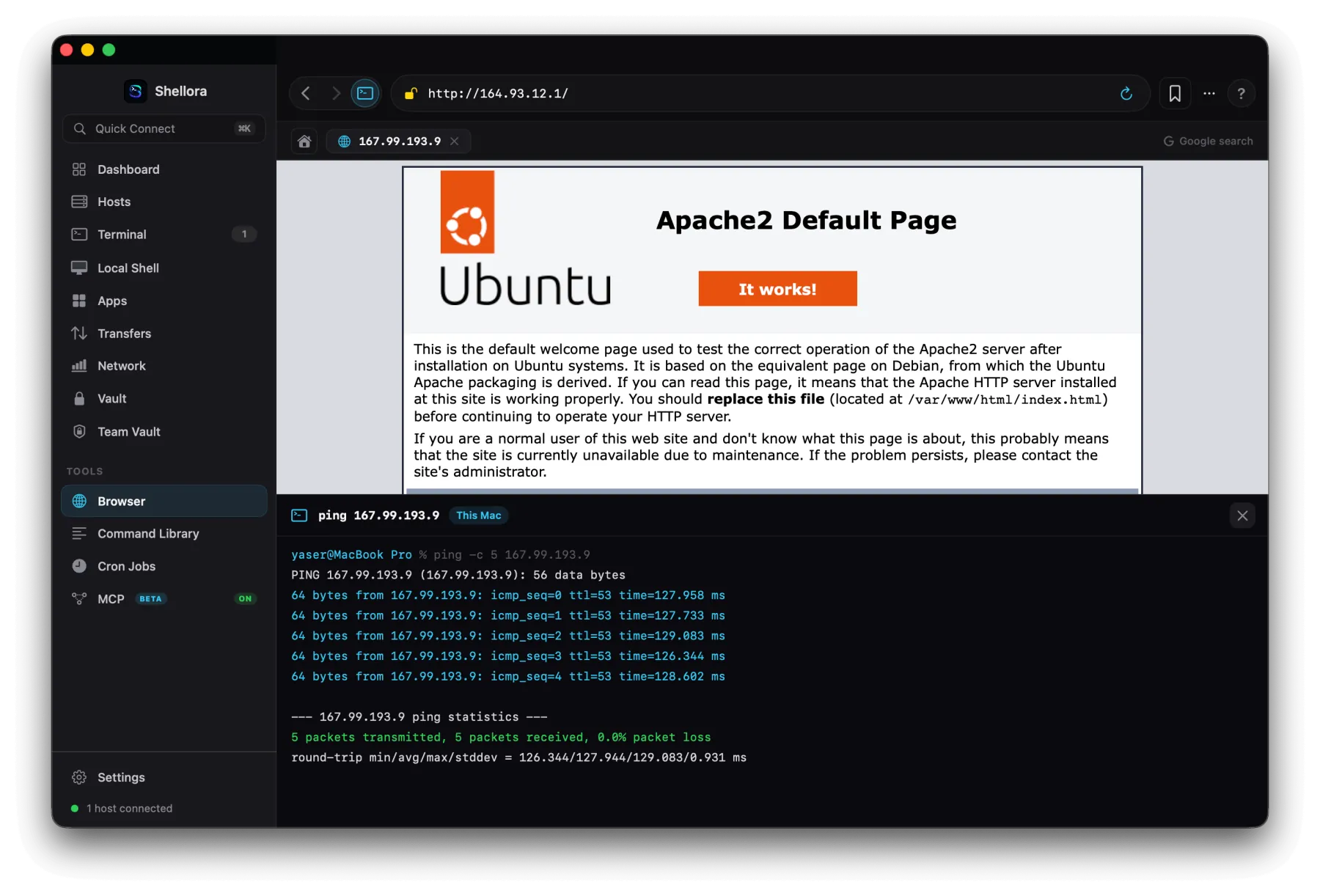Open MCP beta section
The width and height of the screenshot is (1320, 896).
pos(164,599)
